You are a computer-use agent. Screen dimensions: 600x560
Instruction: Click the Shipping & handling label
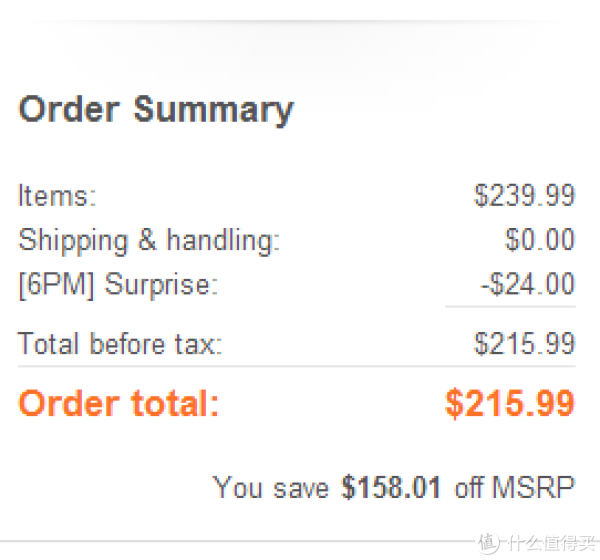pyautogui.click(x=149, y=241)
